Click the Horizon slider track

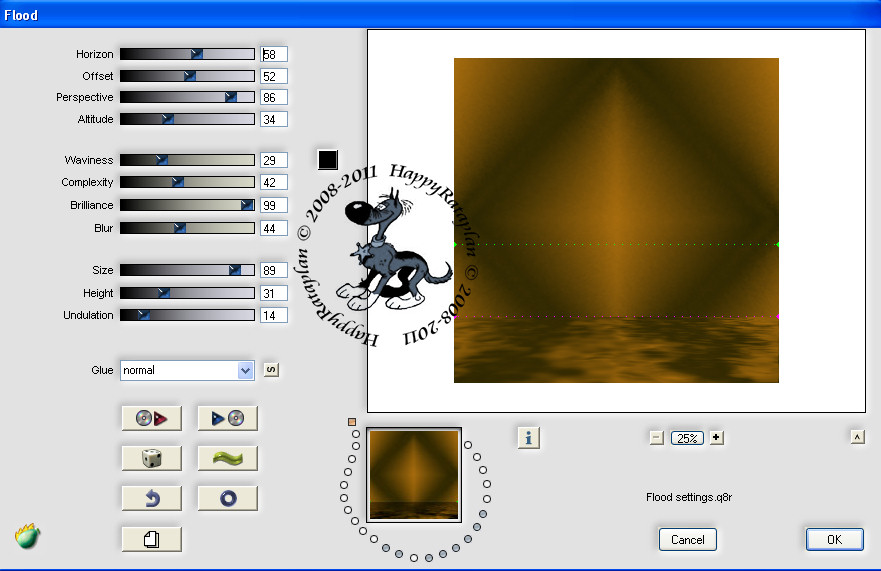coord(187,54)
